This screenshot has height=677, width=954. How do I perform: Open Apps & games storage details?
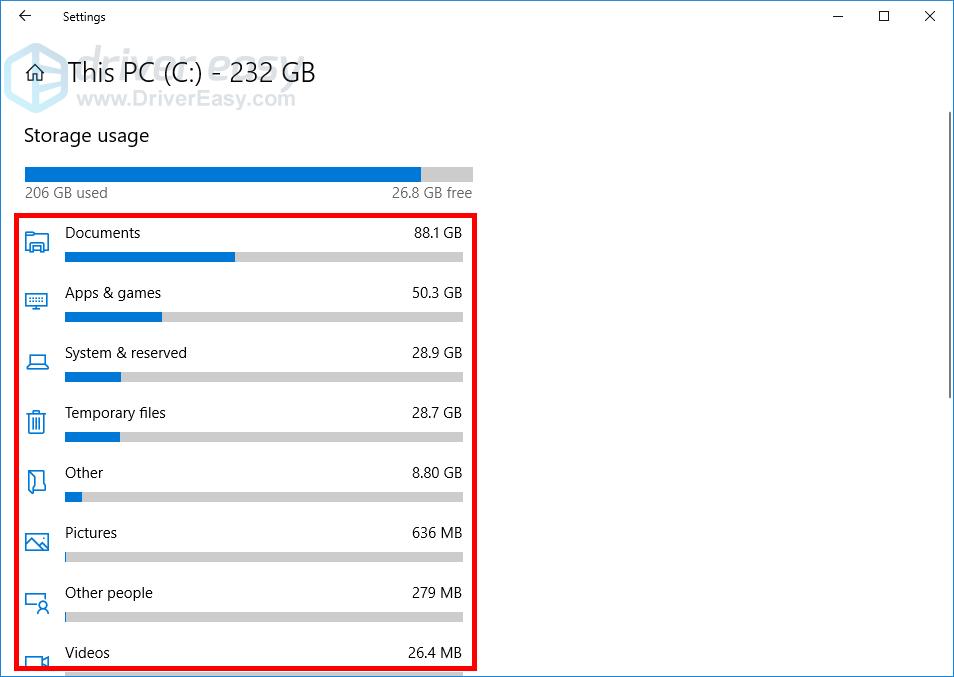[x=113, y=293]
